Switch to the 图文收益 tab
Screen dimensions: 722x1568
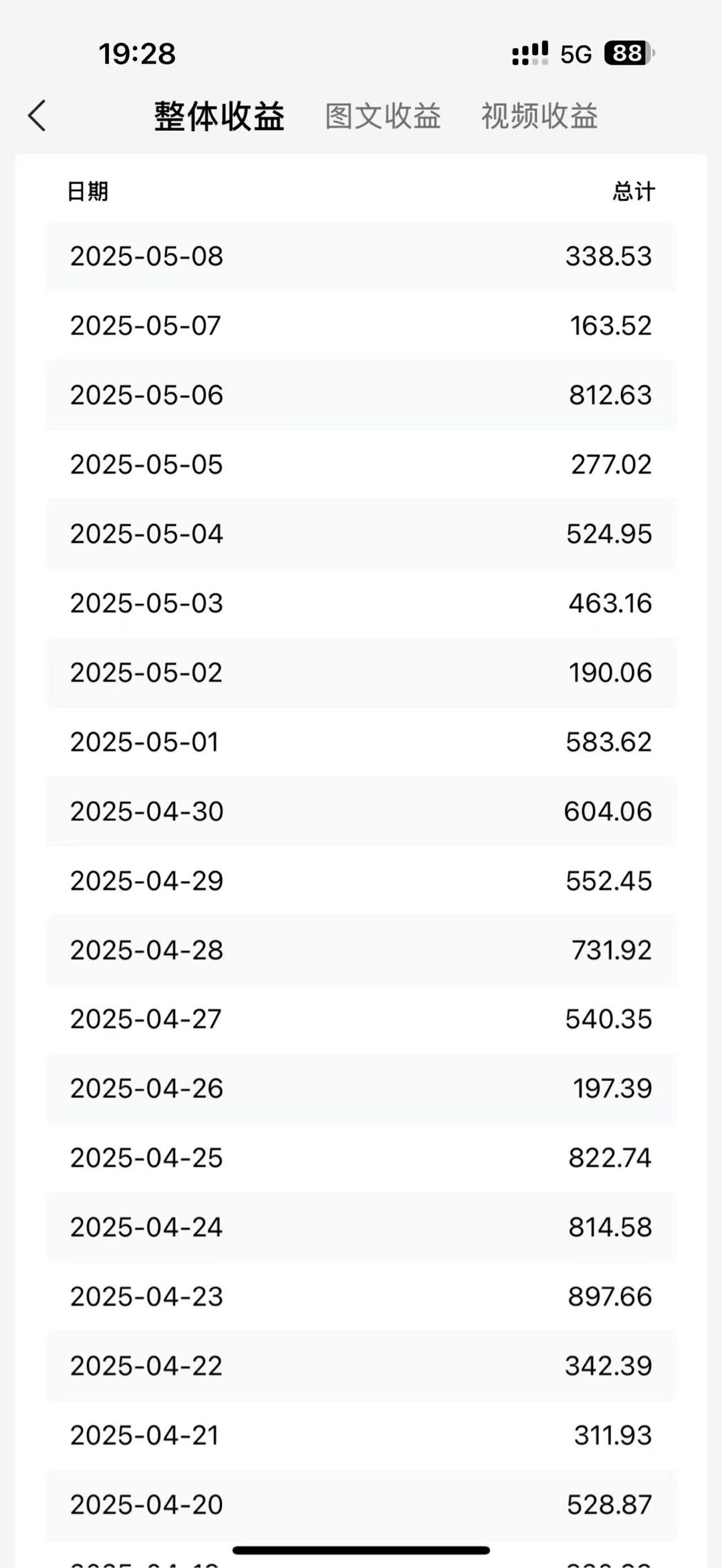click(x=383, y=116)
